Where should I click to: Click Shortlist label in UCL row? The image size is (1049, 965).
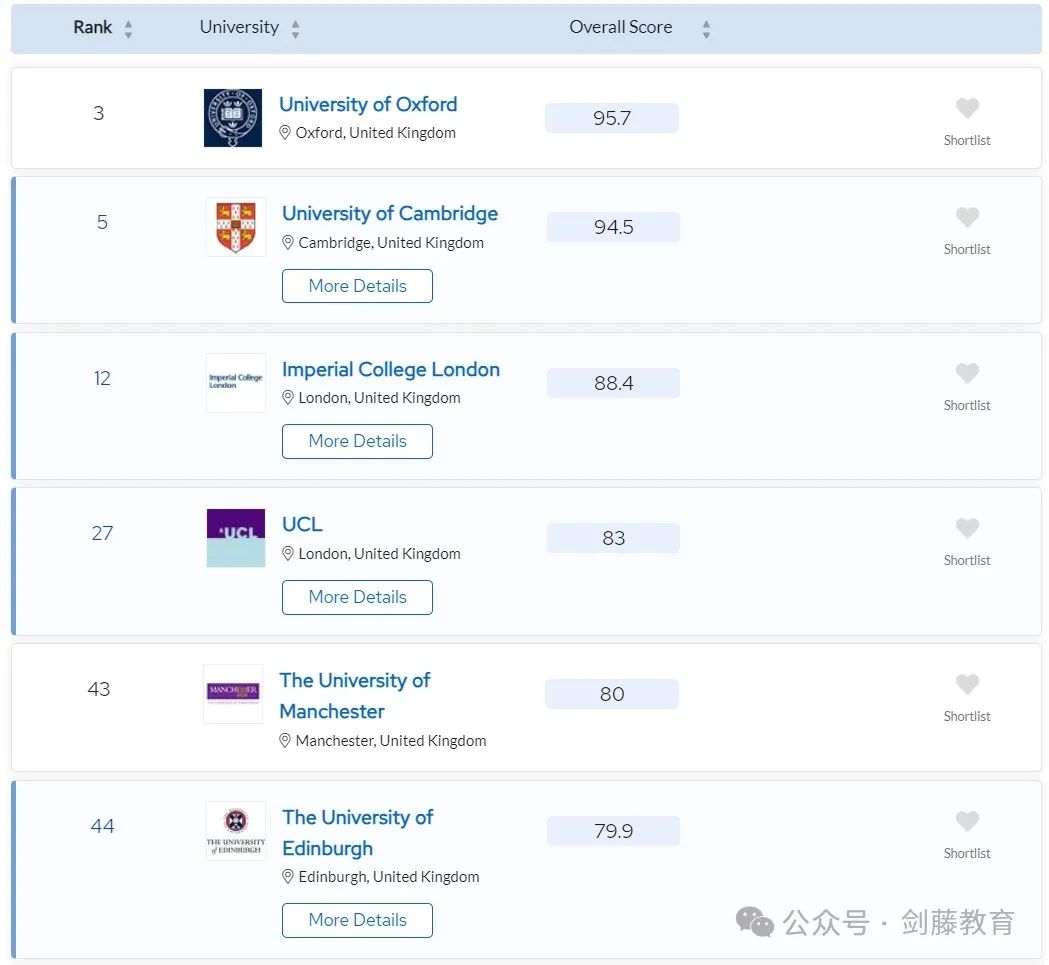click(967, 561)
